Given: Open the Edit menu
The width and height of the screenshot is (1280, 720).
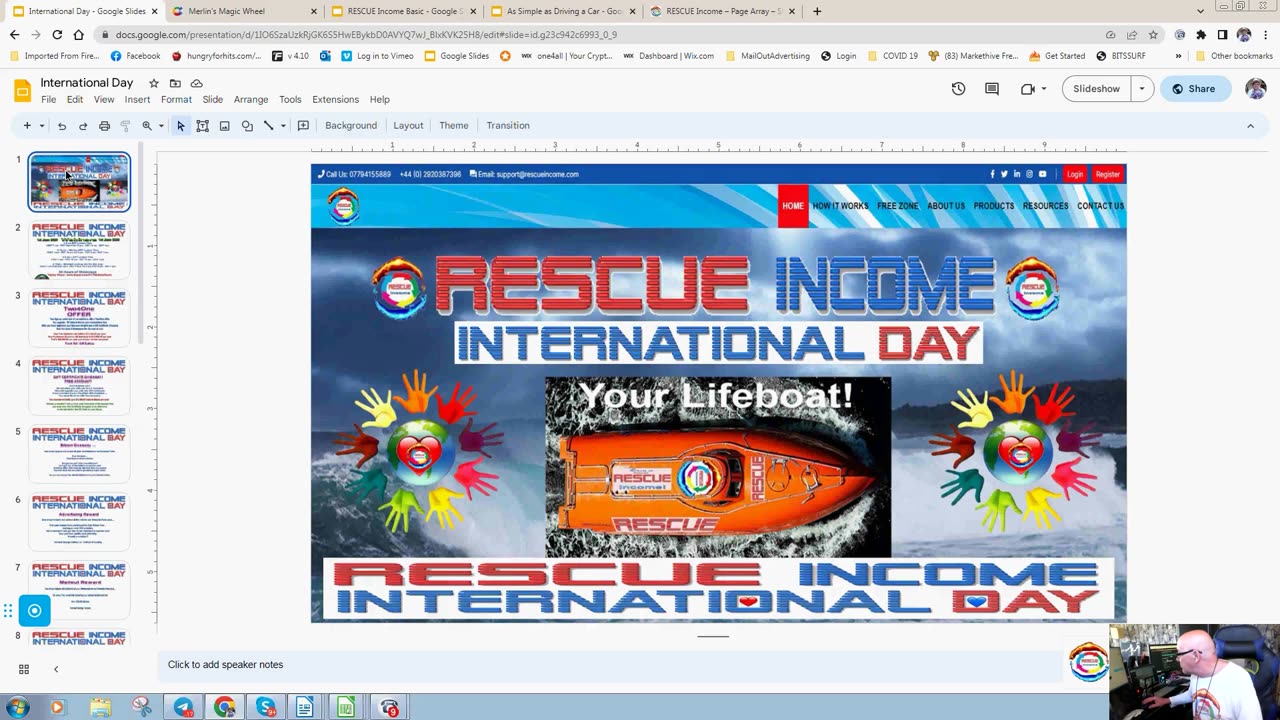Looking at the screenshot, I should tap(75, 100).
